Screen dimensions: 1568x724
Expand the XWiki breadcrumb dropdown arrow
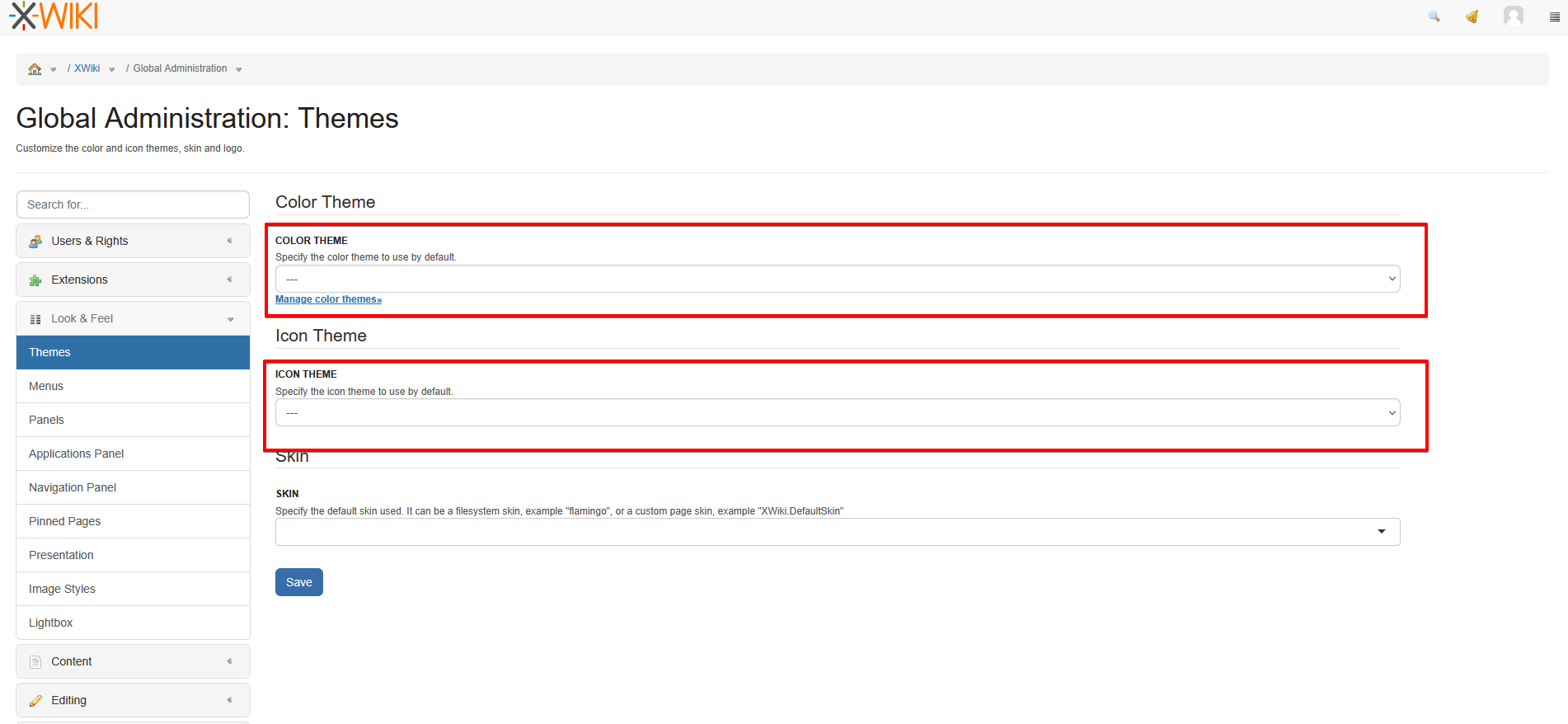click(x=112, y=70)
